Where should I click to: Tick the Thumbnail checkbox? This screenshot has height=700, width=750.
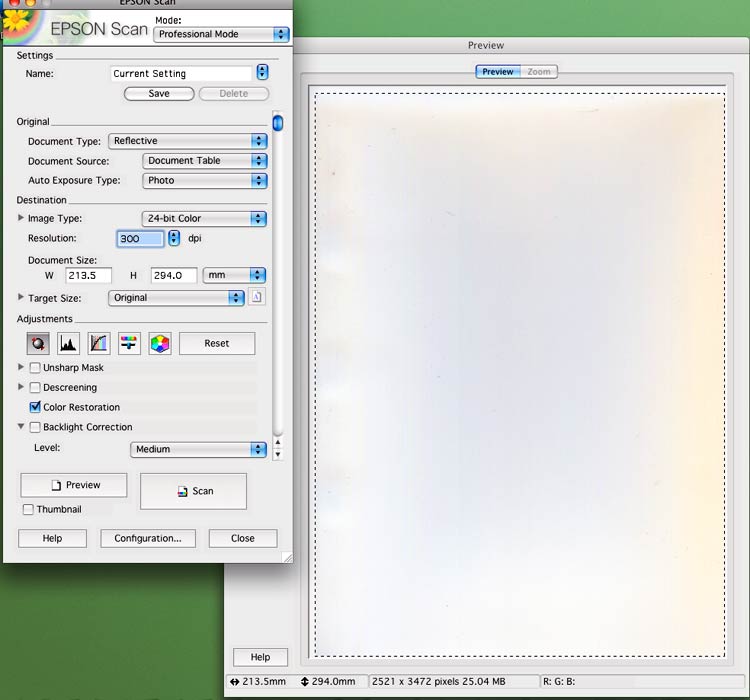[x=28, y=509]
